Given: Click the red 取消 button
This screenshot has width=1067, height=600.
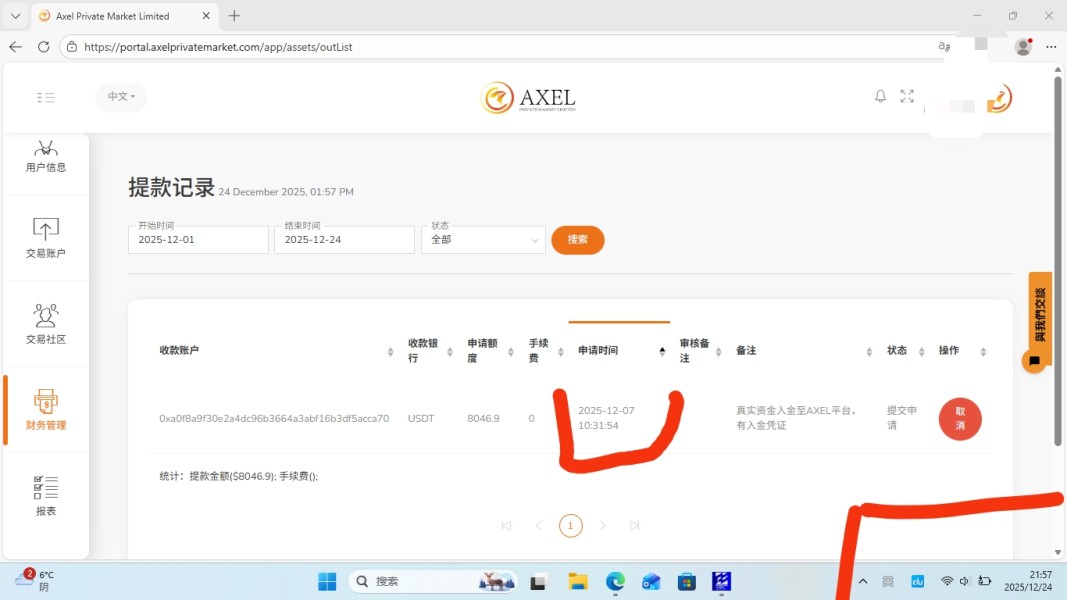Looking at the screenshot, I should point(959,418).
